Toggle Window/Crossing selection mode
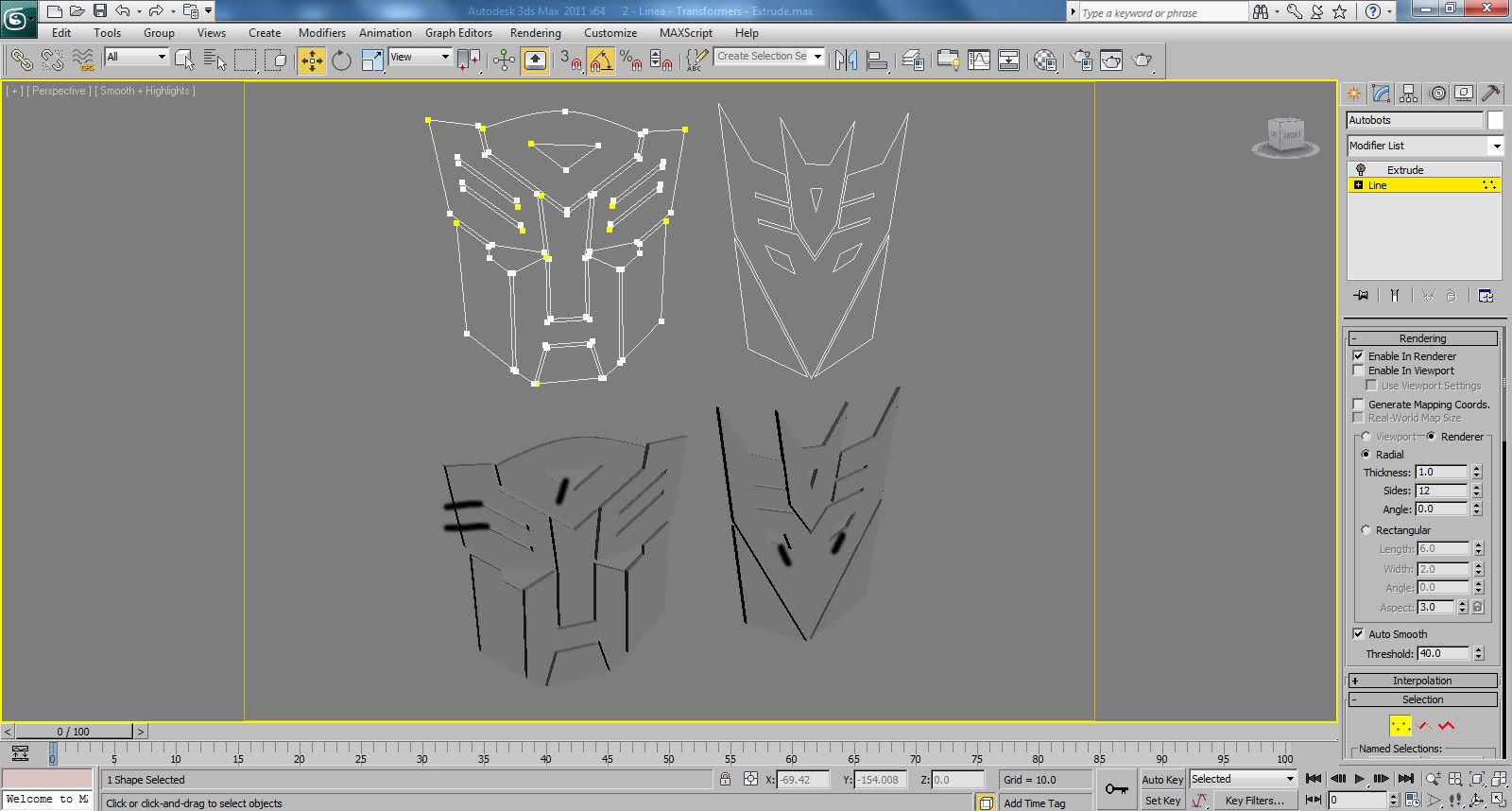The image size is (1512, 811). (x=276, y=60)
